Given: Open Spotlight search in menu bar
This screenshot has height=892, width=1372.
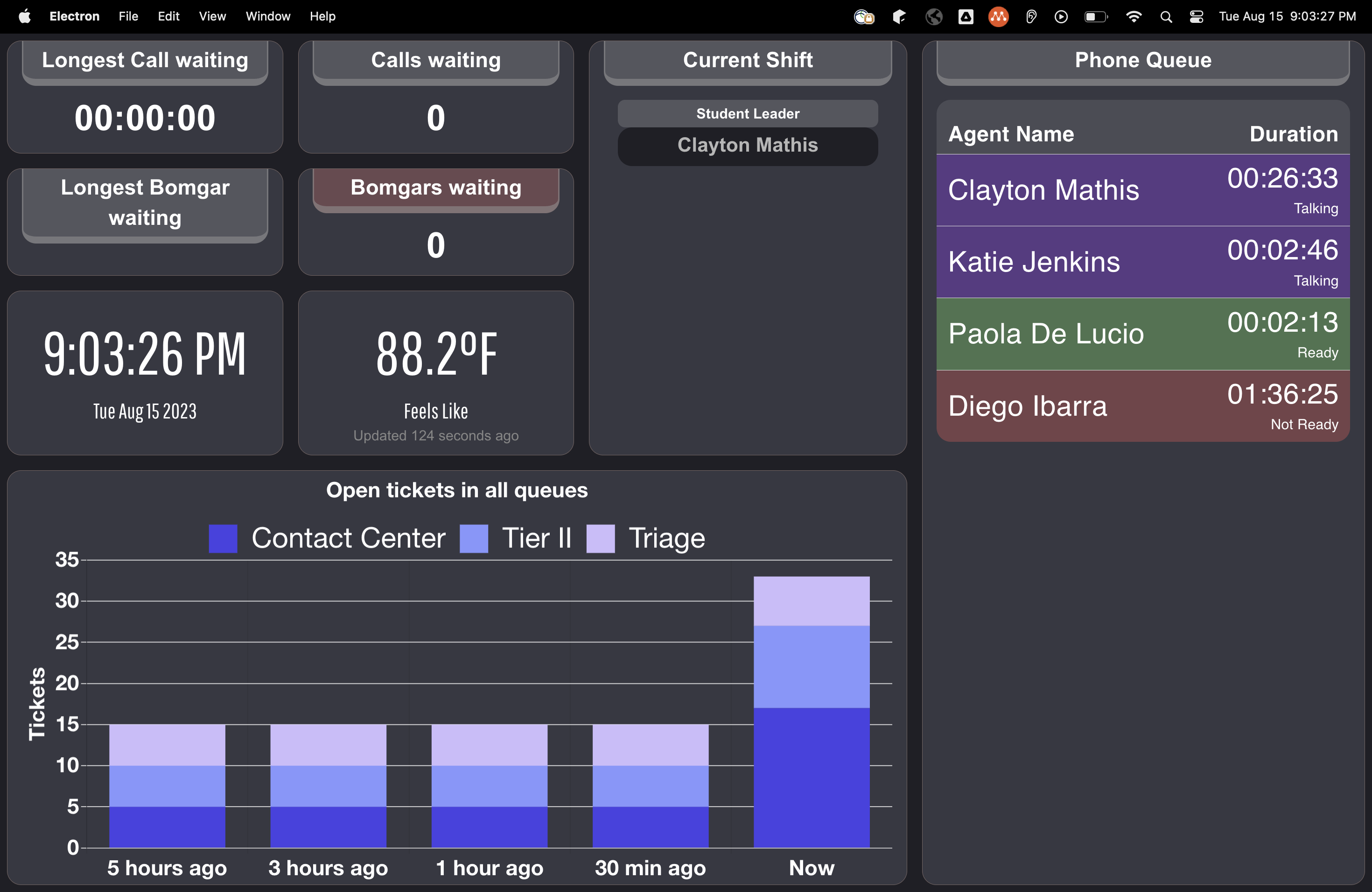Looking at the screenshot, I should [x=1166, y=17].
